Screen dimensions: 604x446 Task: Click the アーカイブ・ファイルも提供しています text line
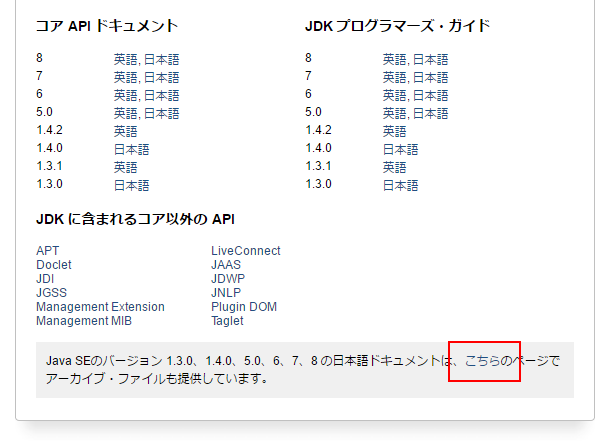[157, 379]
